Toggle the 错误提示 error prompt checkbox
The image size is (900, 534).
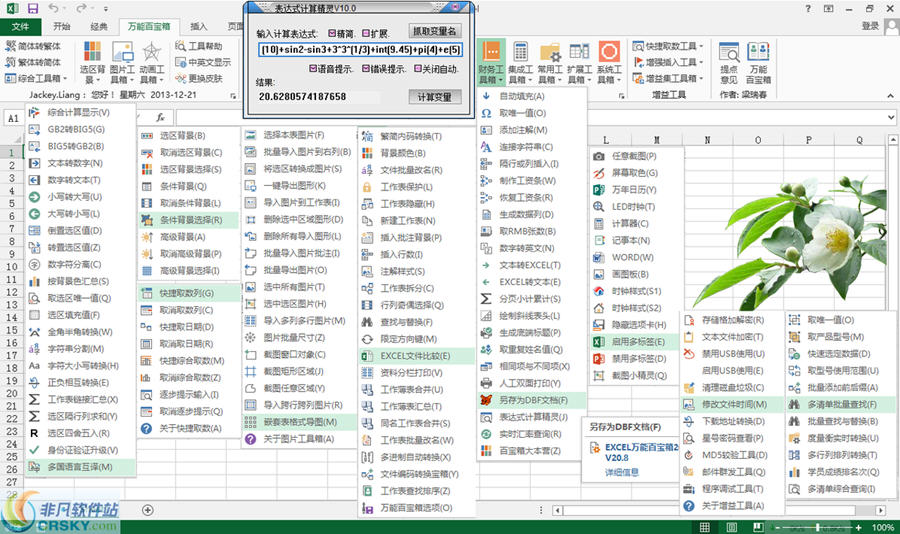pos(366,68)
